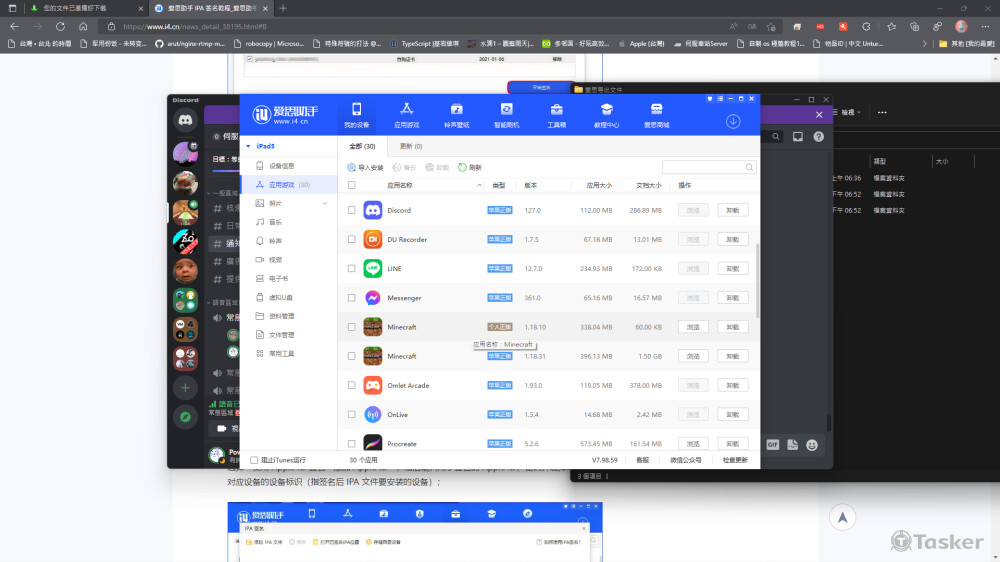Image resolution: width=1000 pixels, height=562 pixels.
Task: Select 音乐 music in the sidebar
Action: [x=275, y=222]
